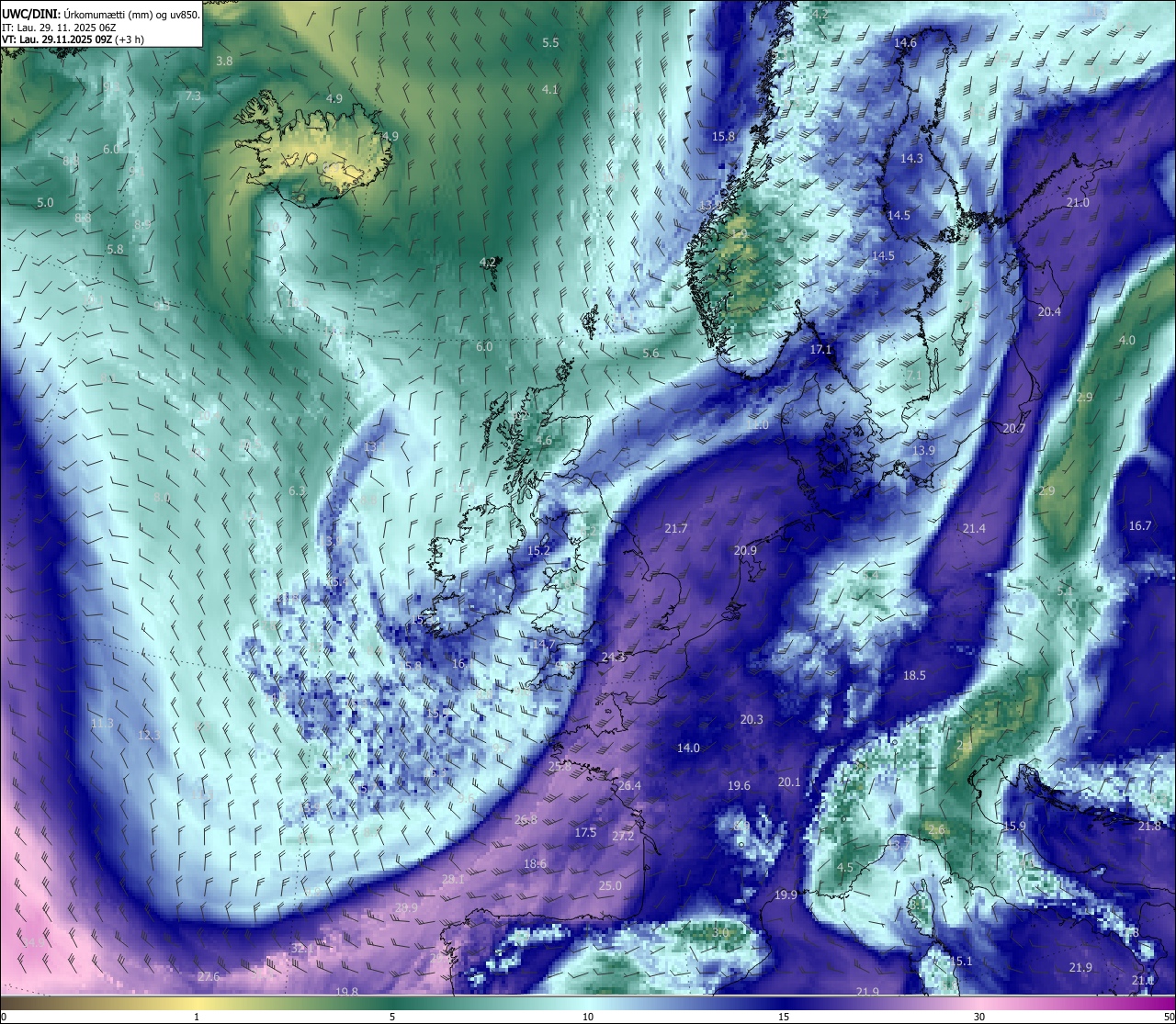Click the 14.3 value over Sweden
Viewport: 1176px width, 1024px height.
[911, 159]
